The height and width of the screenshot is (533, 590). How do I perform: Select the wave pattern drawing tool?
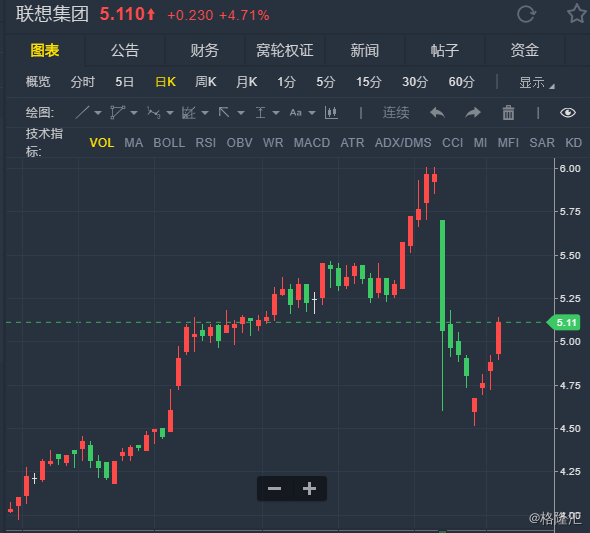[x=154, y=112]
